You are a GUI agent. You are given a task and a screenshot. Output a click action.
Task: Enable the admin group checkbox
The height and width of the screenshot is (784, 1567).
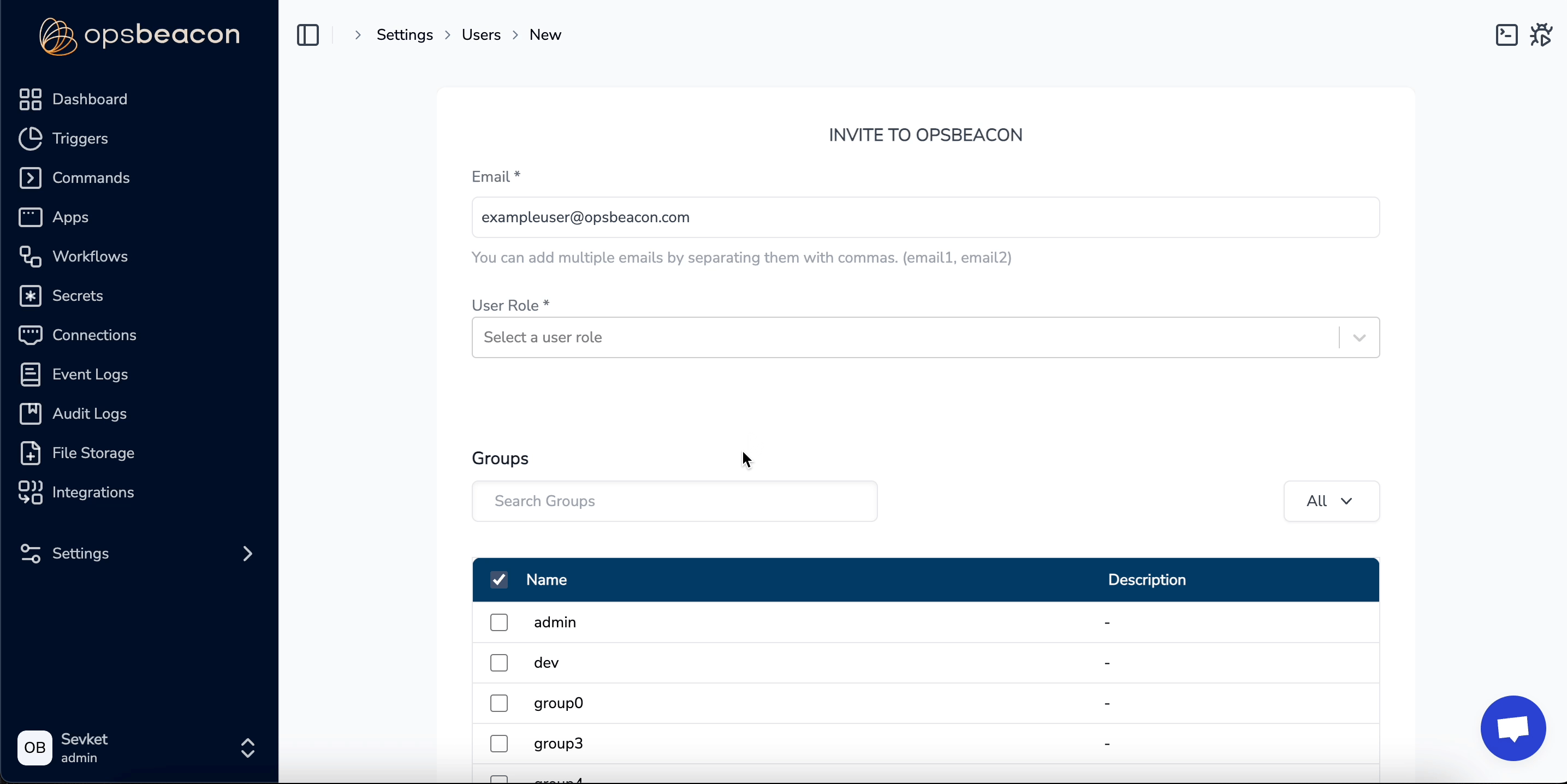point(498,622)
